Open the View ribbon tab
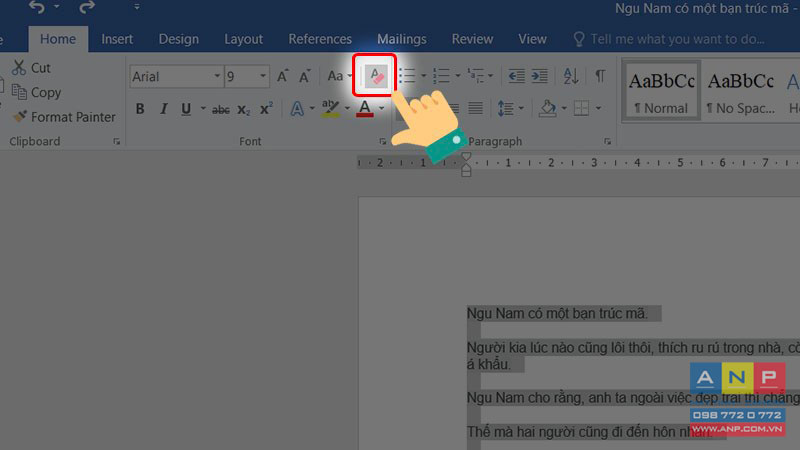800x450 pixels. point(532,39)
